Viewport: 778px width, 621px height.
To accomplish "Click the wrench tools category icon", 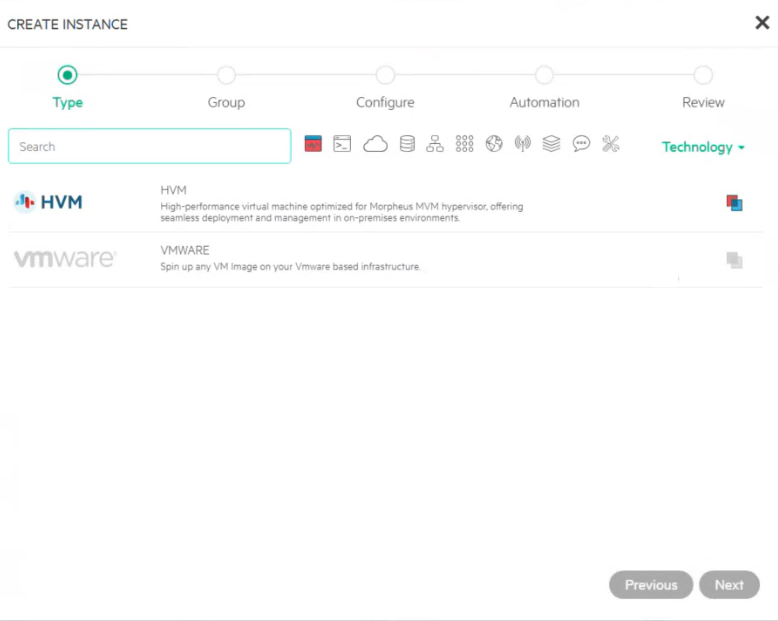I will click(x=611, y=144).
